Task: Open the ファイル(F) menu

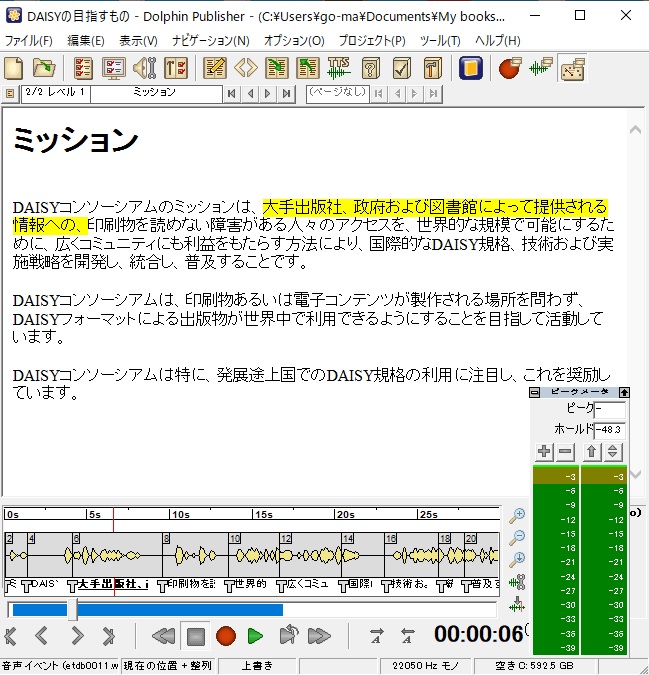Action: point(29,41)
